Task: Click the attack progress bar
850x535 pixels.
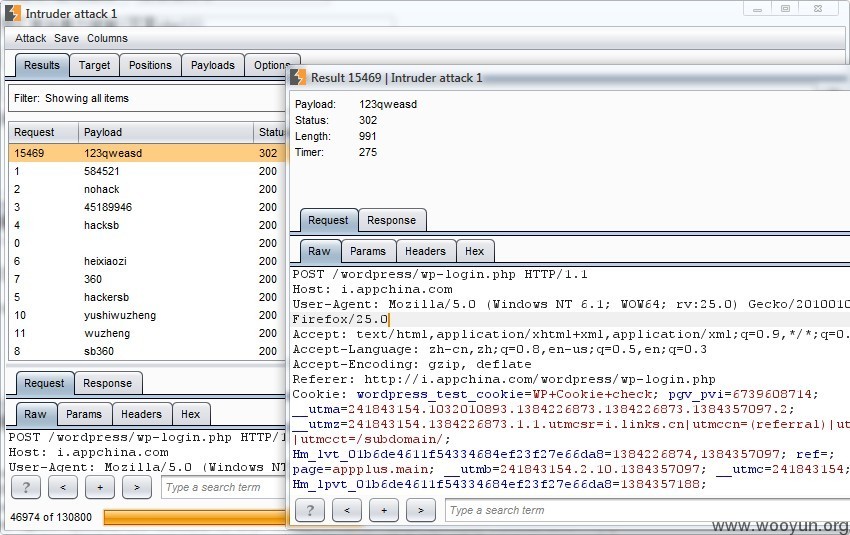Action: 195,517
